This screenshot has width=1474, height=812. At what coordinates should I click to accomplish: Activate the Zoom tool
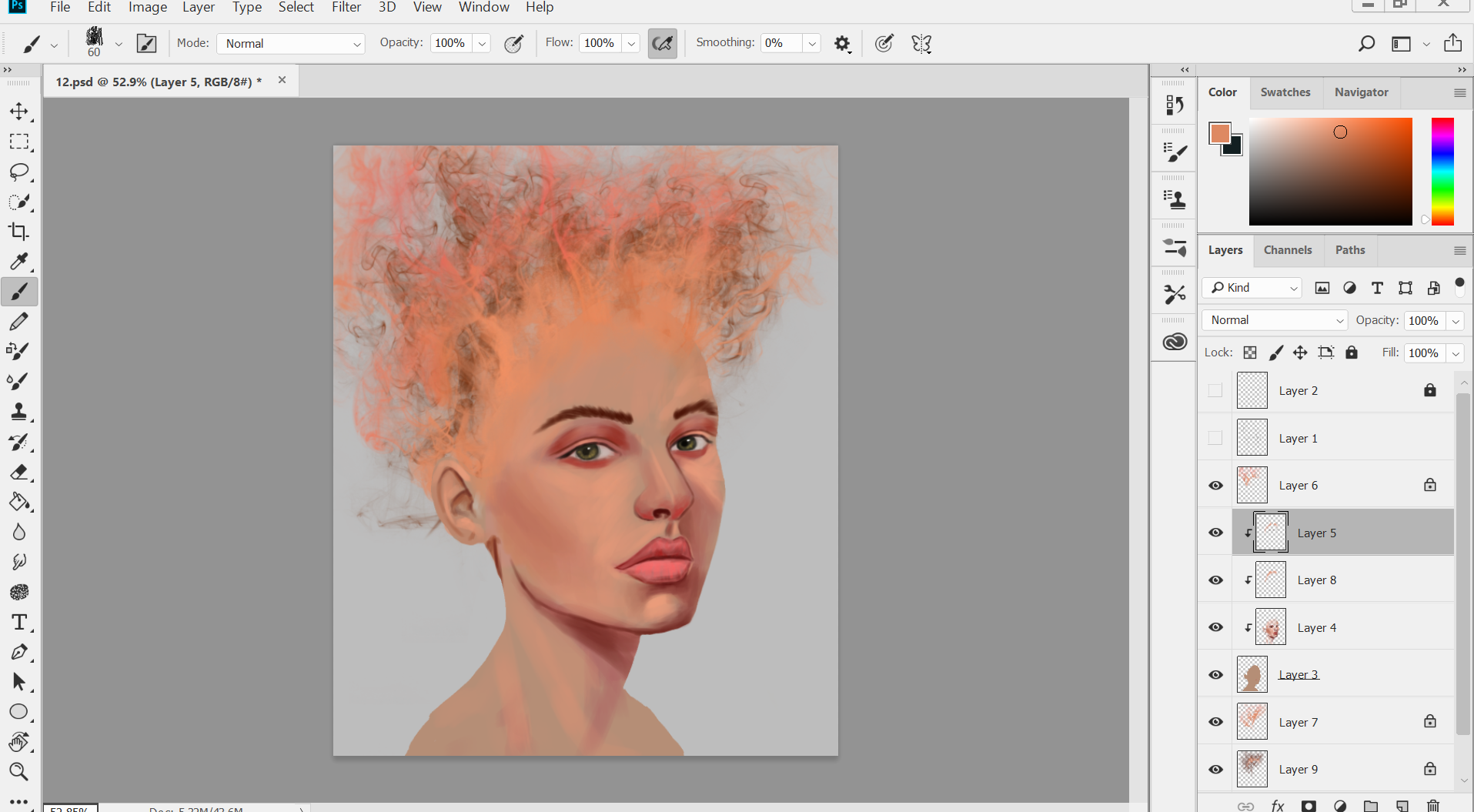[x=18, y=771]
